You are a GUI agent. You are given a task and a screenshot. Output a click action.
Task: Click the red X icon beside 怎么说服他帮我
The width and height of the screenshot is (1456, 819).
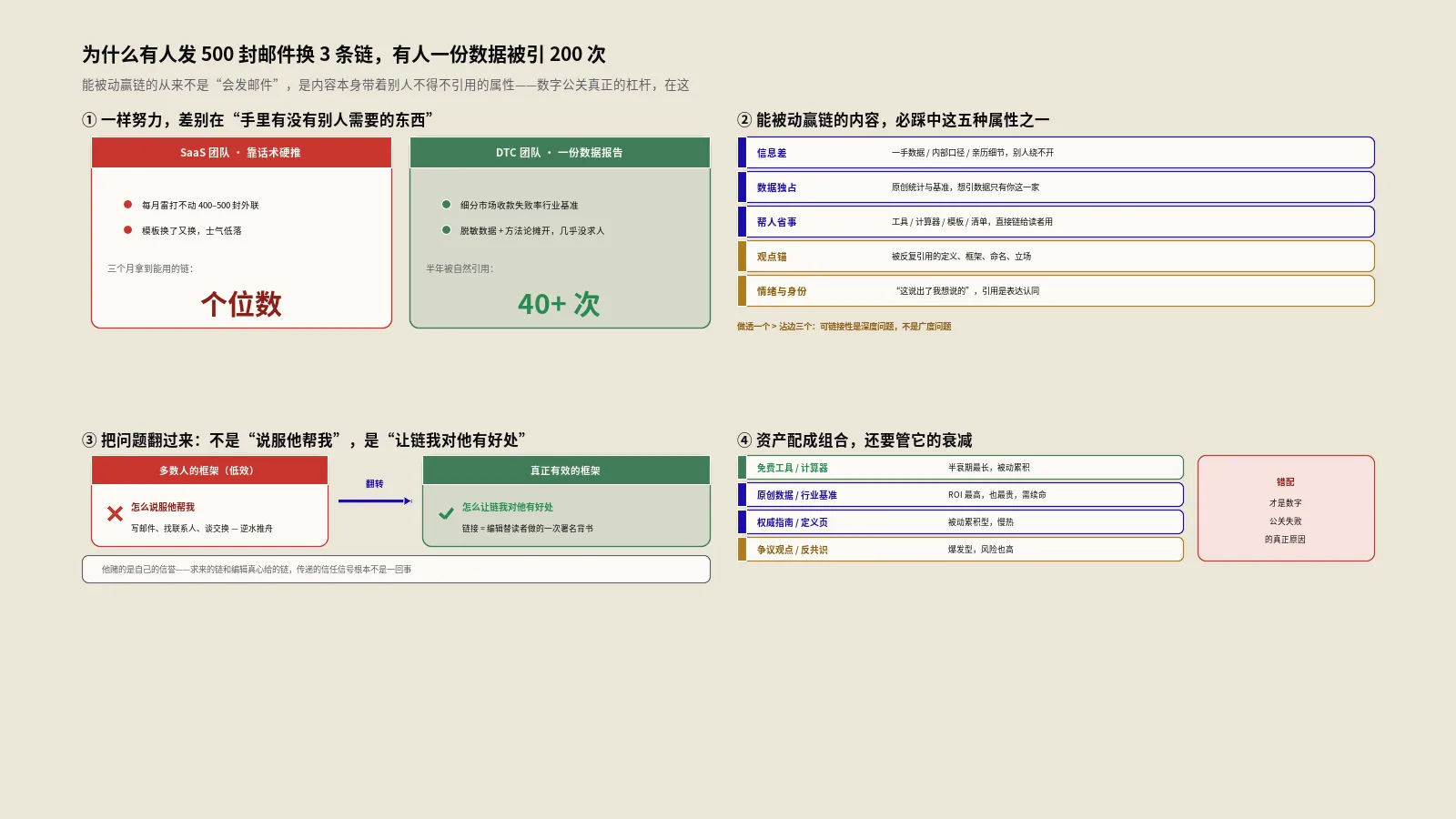pyautogui.click(x=115, y=514)
